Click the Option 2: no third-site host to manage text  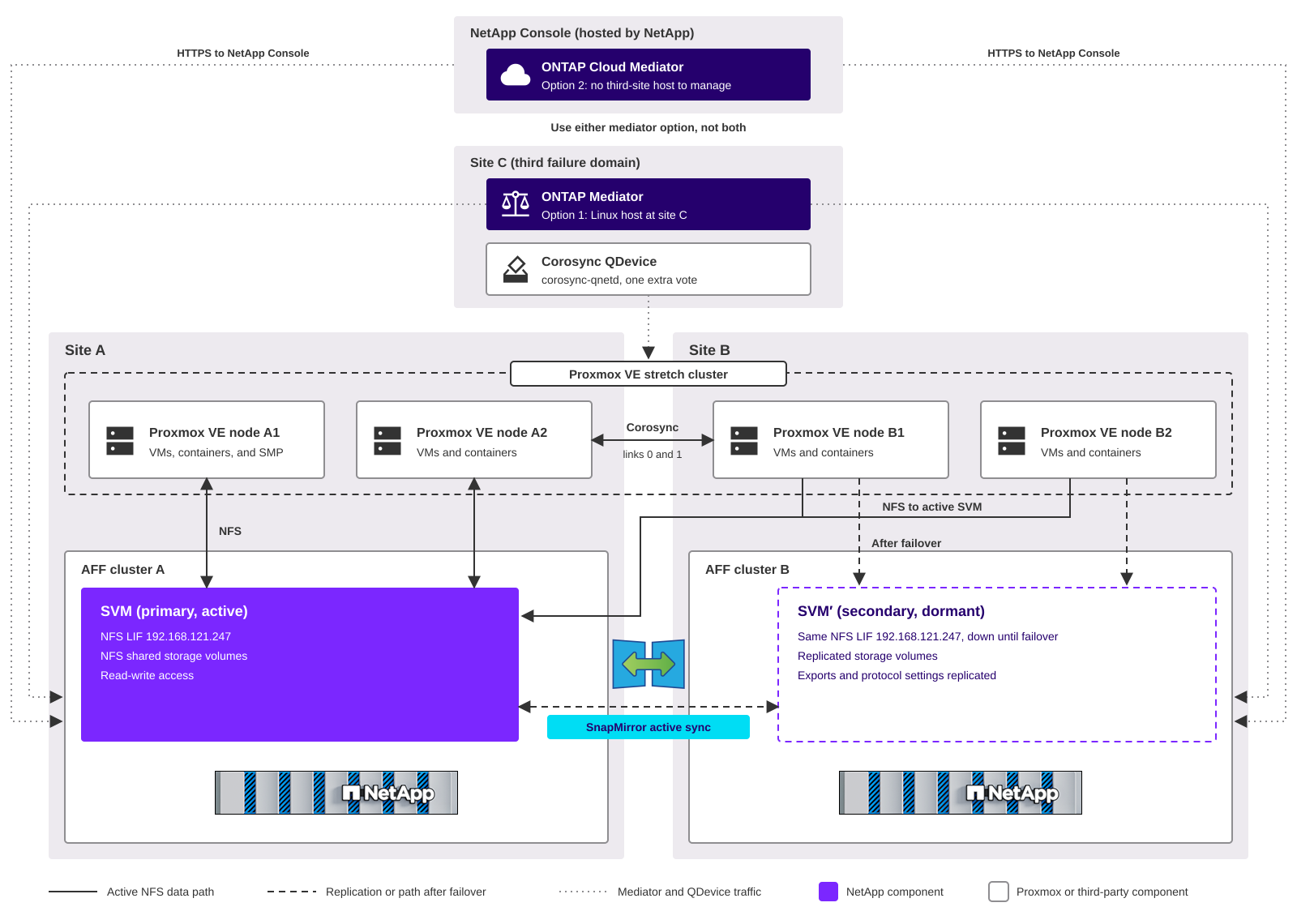click(636, 85)
